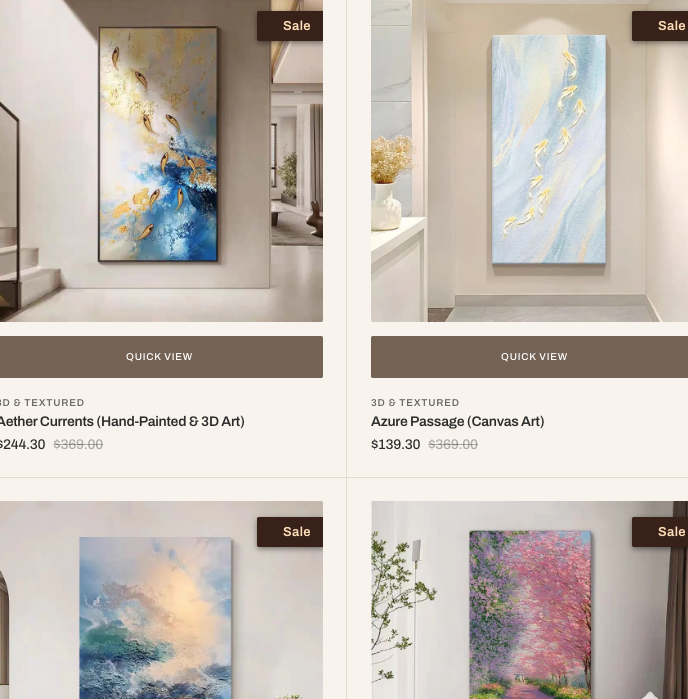Select the Aether Currents koi fish painting image
The image size is (688, 699).
[158, 144]
